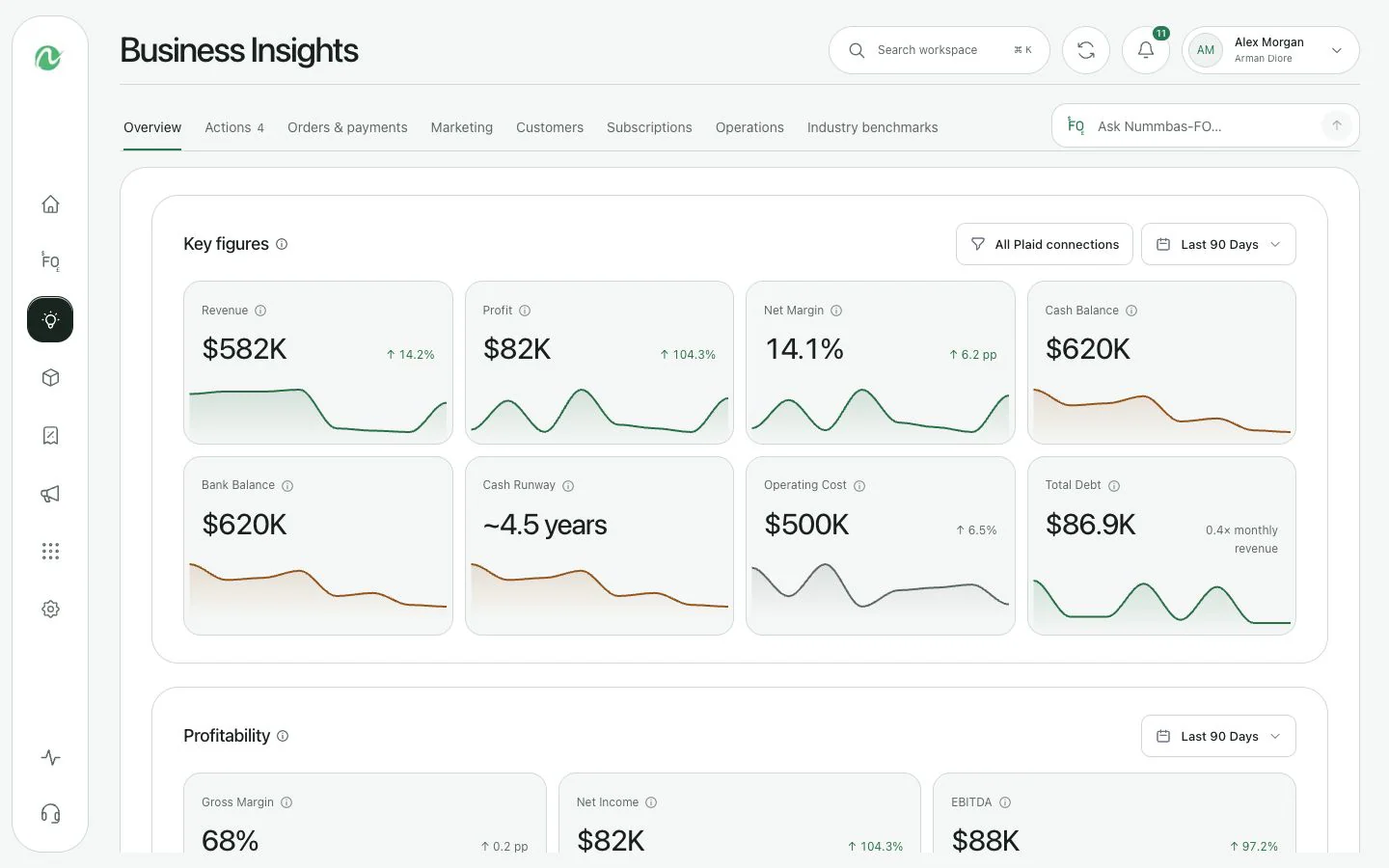This screenshot has height=868, width=1389.
Task: Click info icon next to Revenue
Action: [260, 311]
